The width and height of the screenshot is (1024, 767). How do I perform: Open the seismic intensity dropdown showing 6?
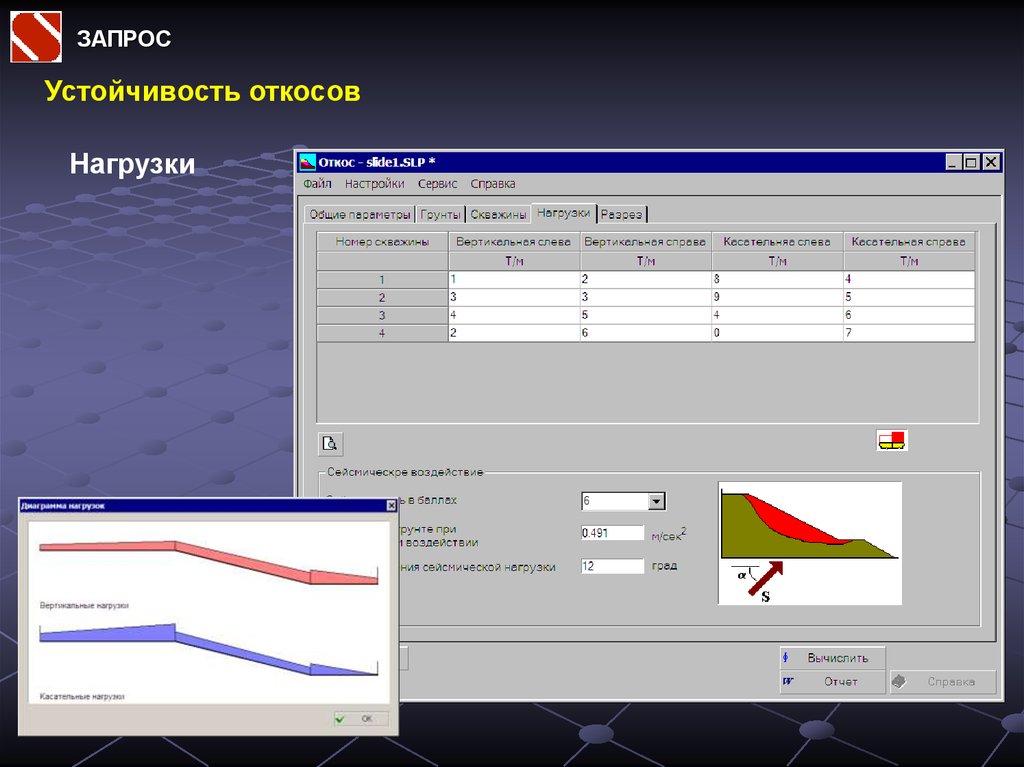[x=656, y=501]
